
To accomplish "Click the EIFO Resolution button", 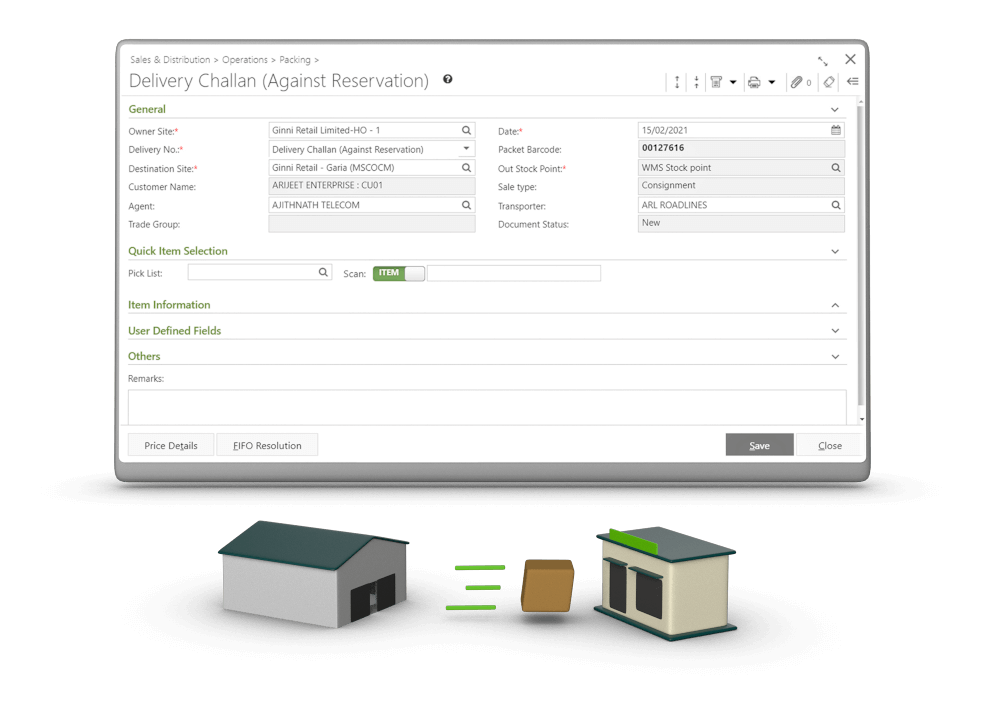I will point(267,445).
